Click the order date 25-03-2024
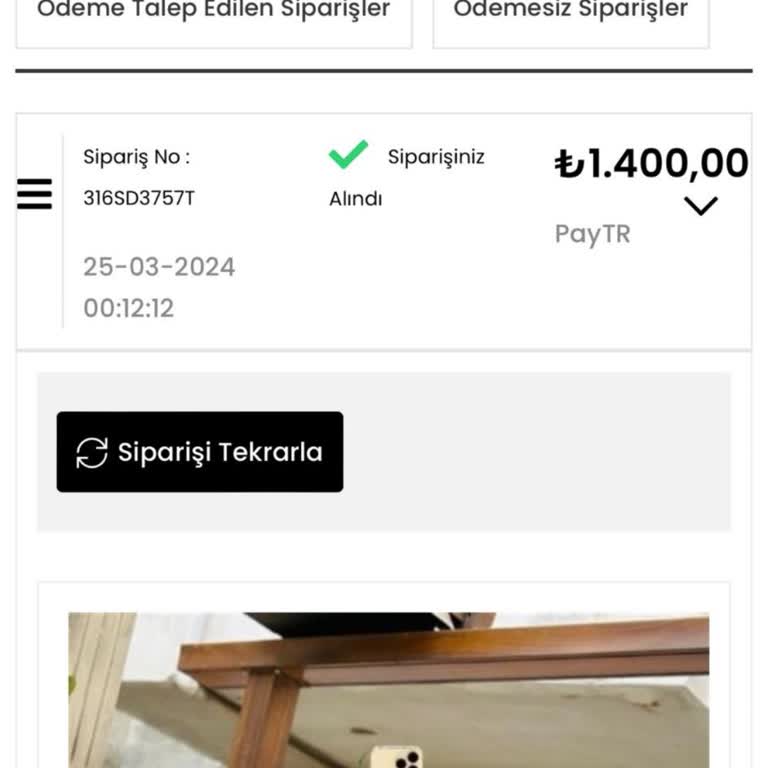768x768 pixels. click(x=159, y=267)
